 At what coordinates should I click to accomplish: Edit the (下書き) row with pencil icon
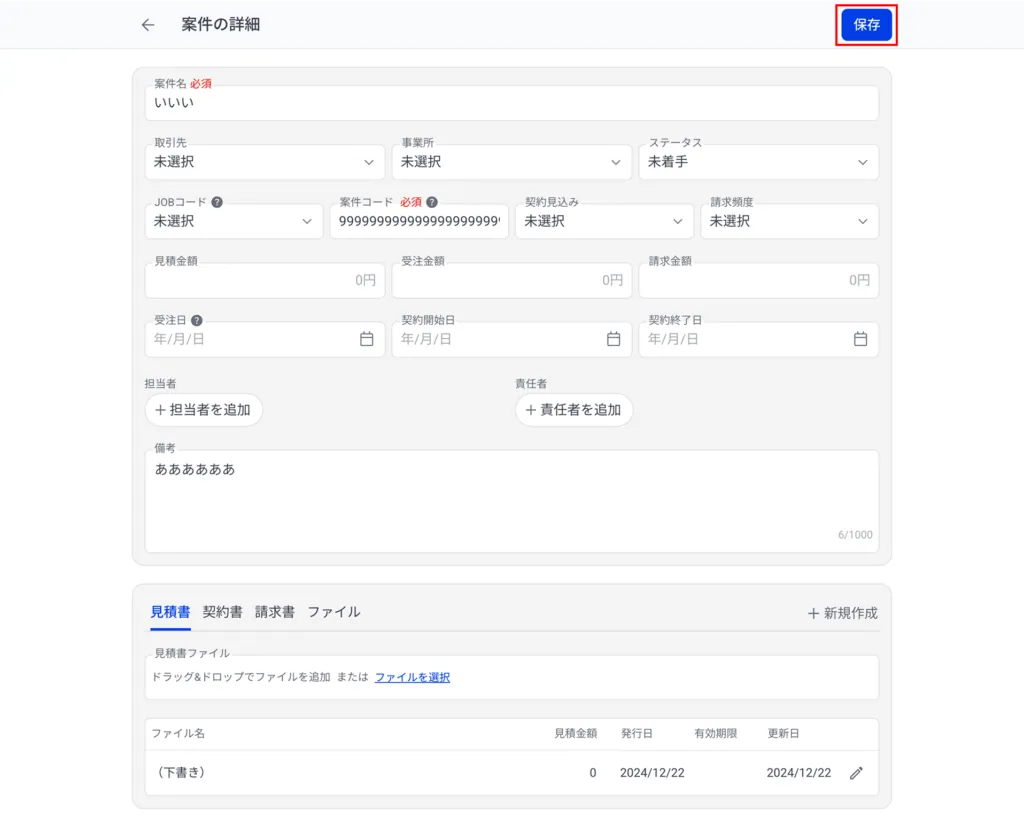point(856,773)
